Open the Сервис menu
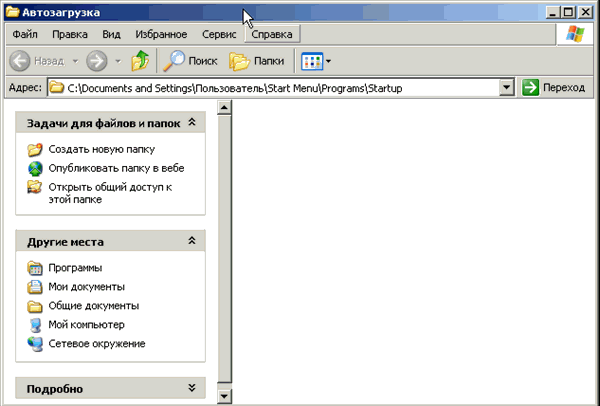The width and height of the screenshot is (600, 406). point(219,34)
